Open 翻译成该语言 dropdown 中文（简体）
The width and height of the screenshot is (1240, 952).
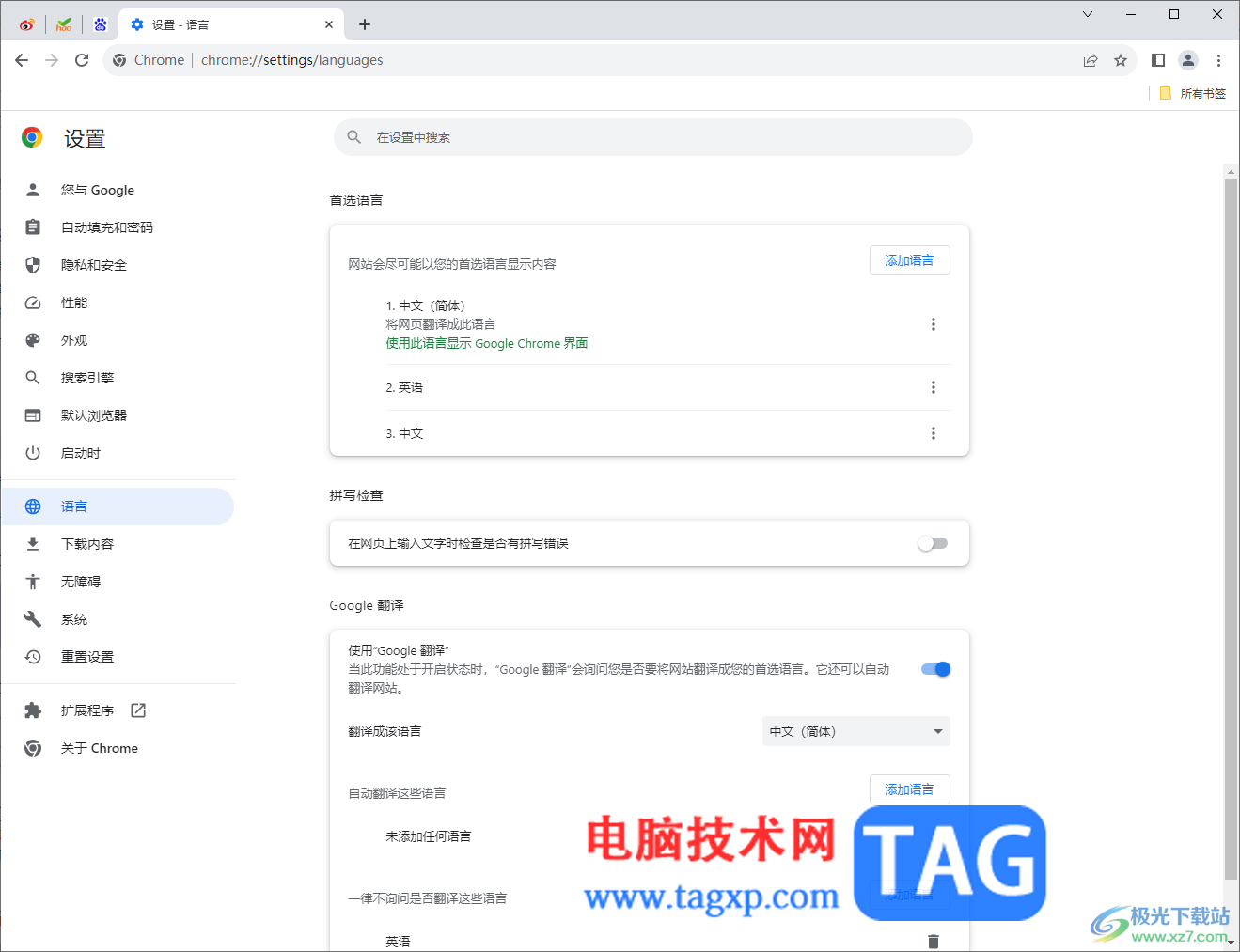(x=855, y=731)
